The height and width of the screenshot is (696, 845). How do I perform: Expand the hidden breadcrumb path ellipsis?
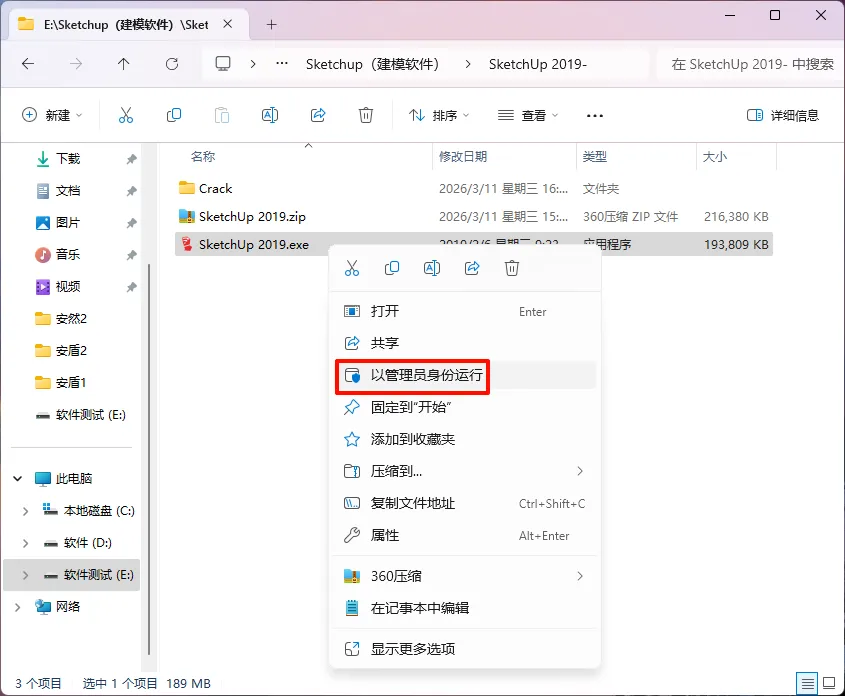click(282, 64)
